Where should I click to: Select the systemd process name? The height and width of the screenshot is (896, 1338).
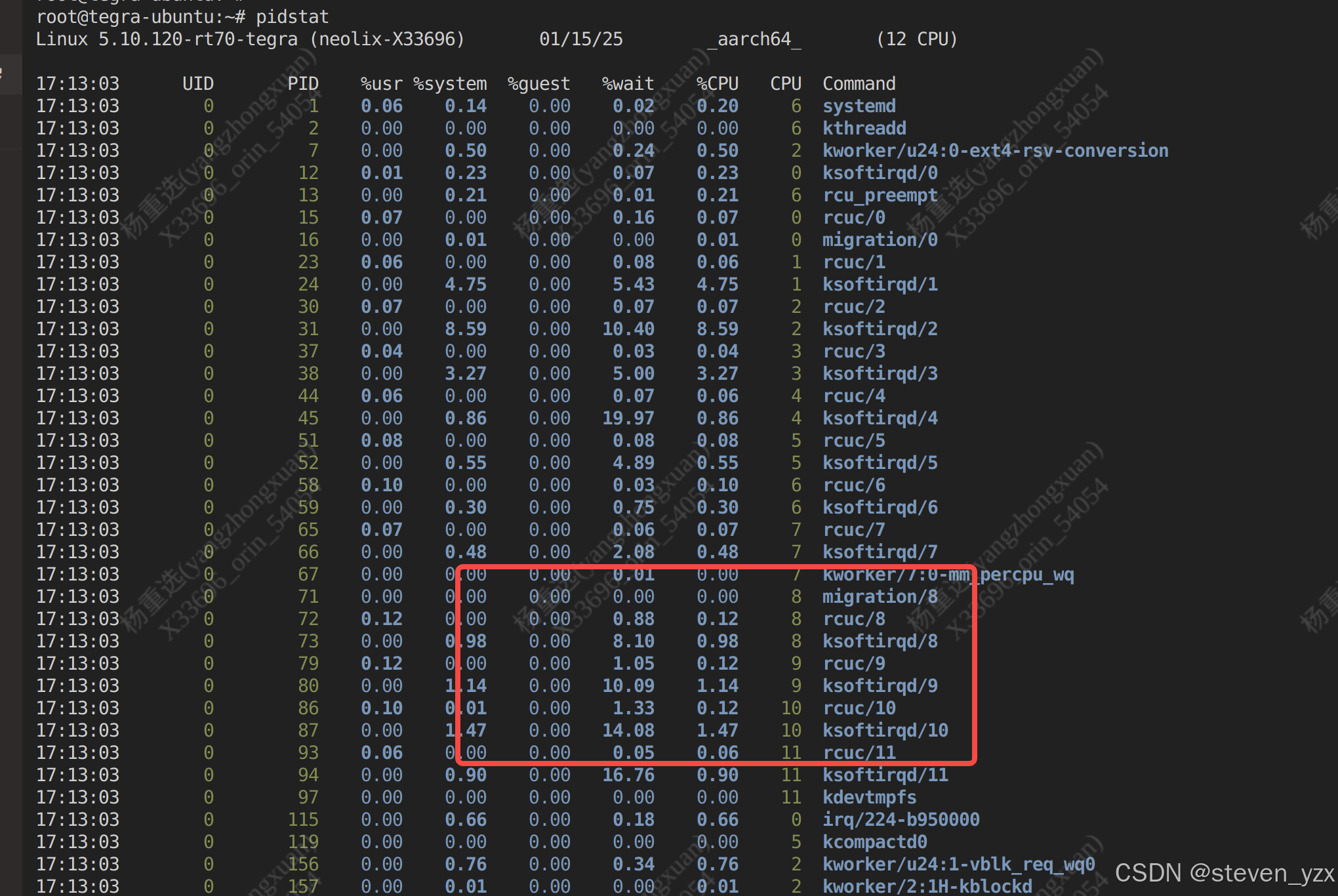(x=859, y=106)
